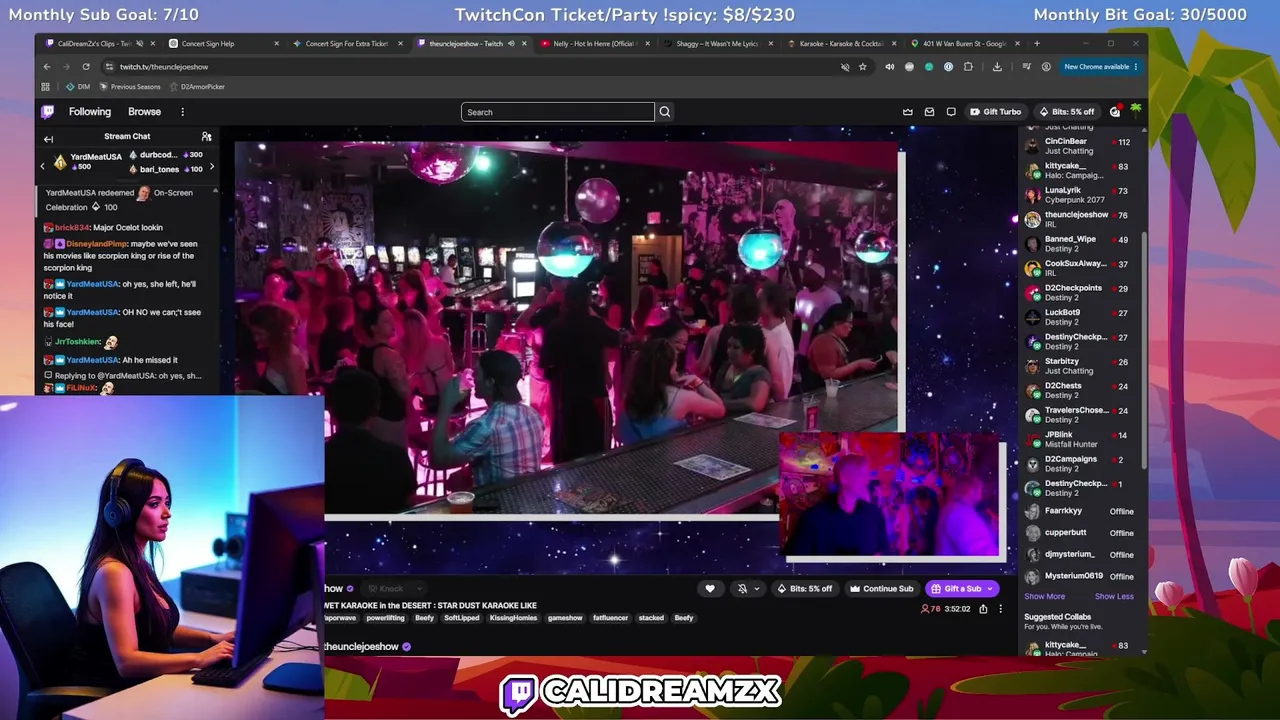Show next leaderboard with right chevron
The height and width of the screenshot is (720, 1280).
point(212,167)
